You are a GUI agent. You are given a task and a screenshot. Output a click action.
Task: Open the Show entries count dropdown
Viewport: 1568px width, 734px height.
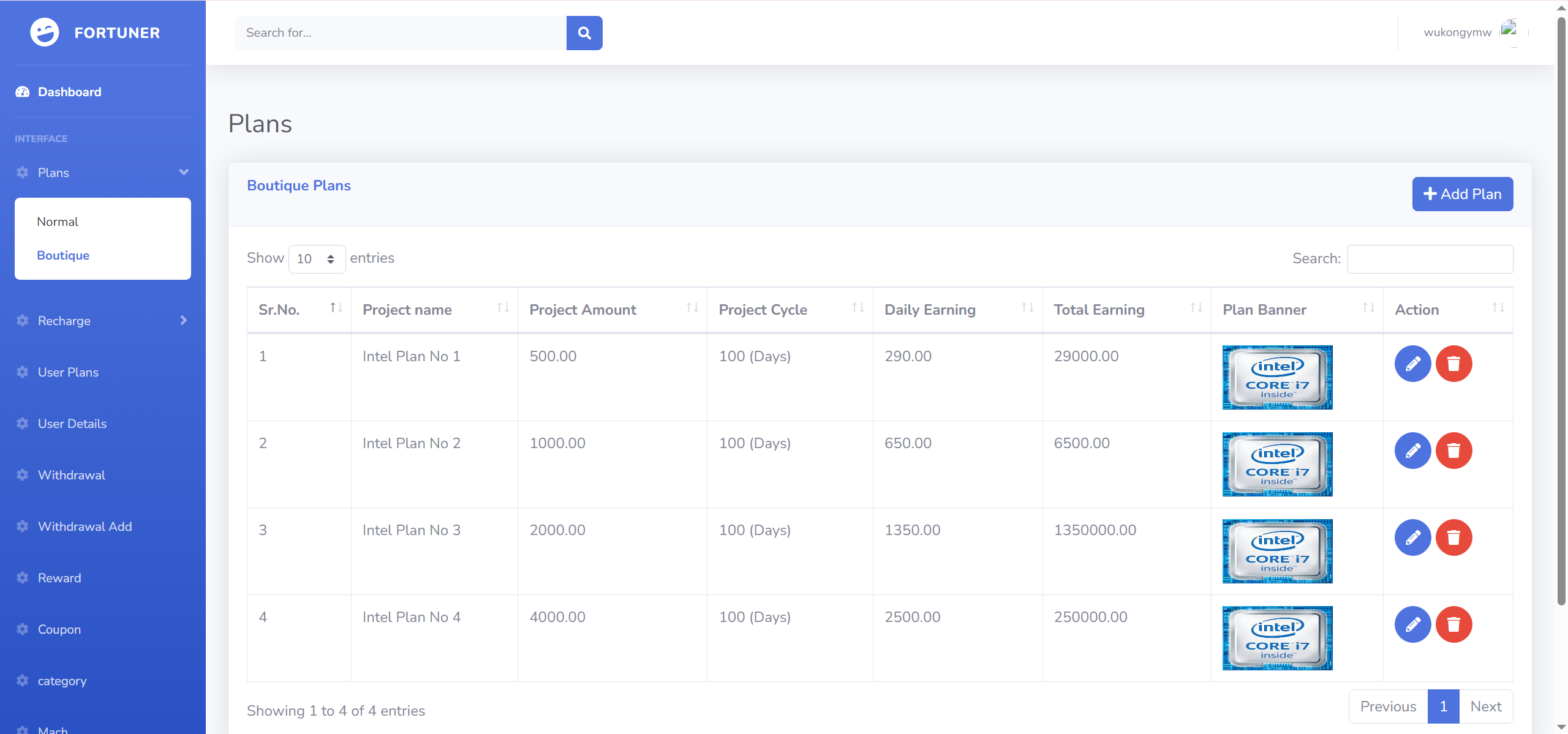316,259
